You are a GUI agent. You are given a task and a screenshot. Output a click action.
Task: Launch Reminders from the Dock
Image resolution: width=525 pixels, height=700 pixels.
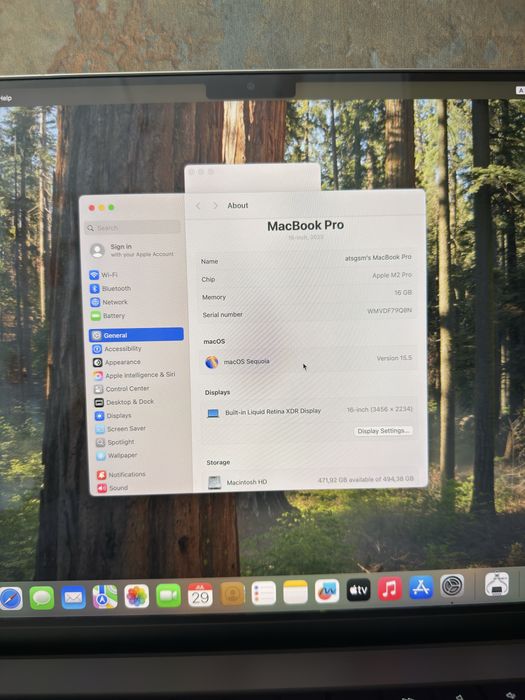263,593
